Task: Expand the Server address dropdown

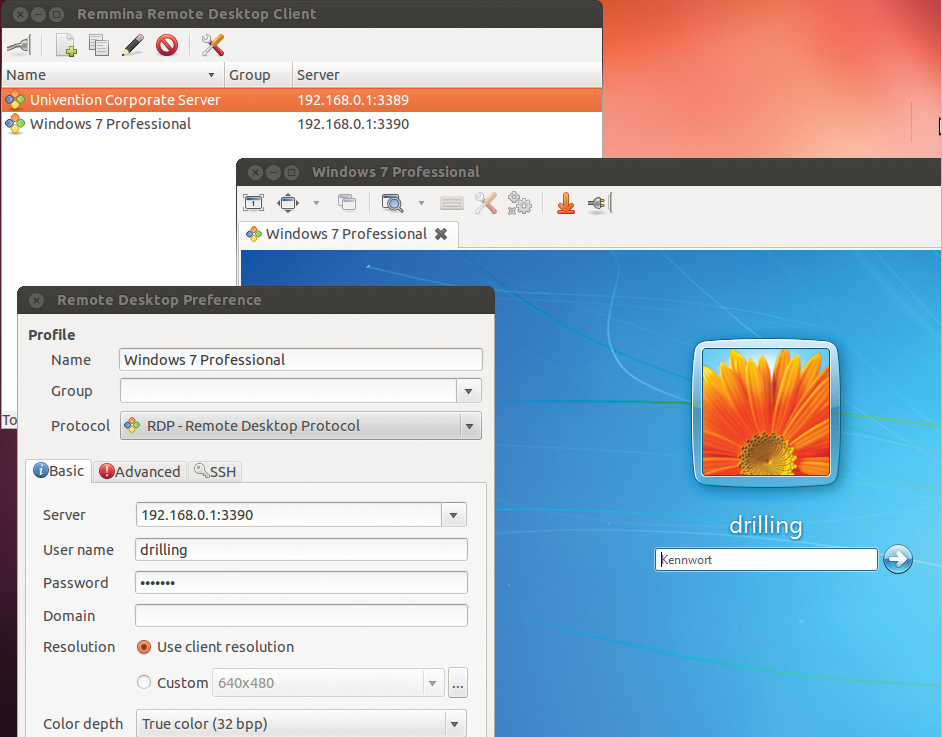Action: pyautogui.click(x=453, y=514)
